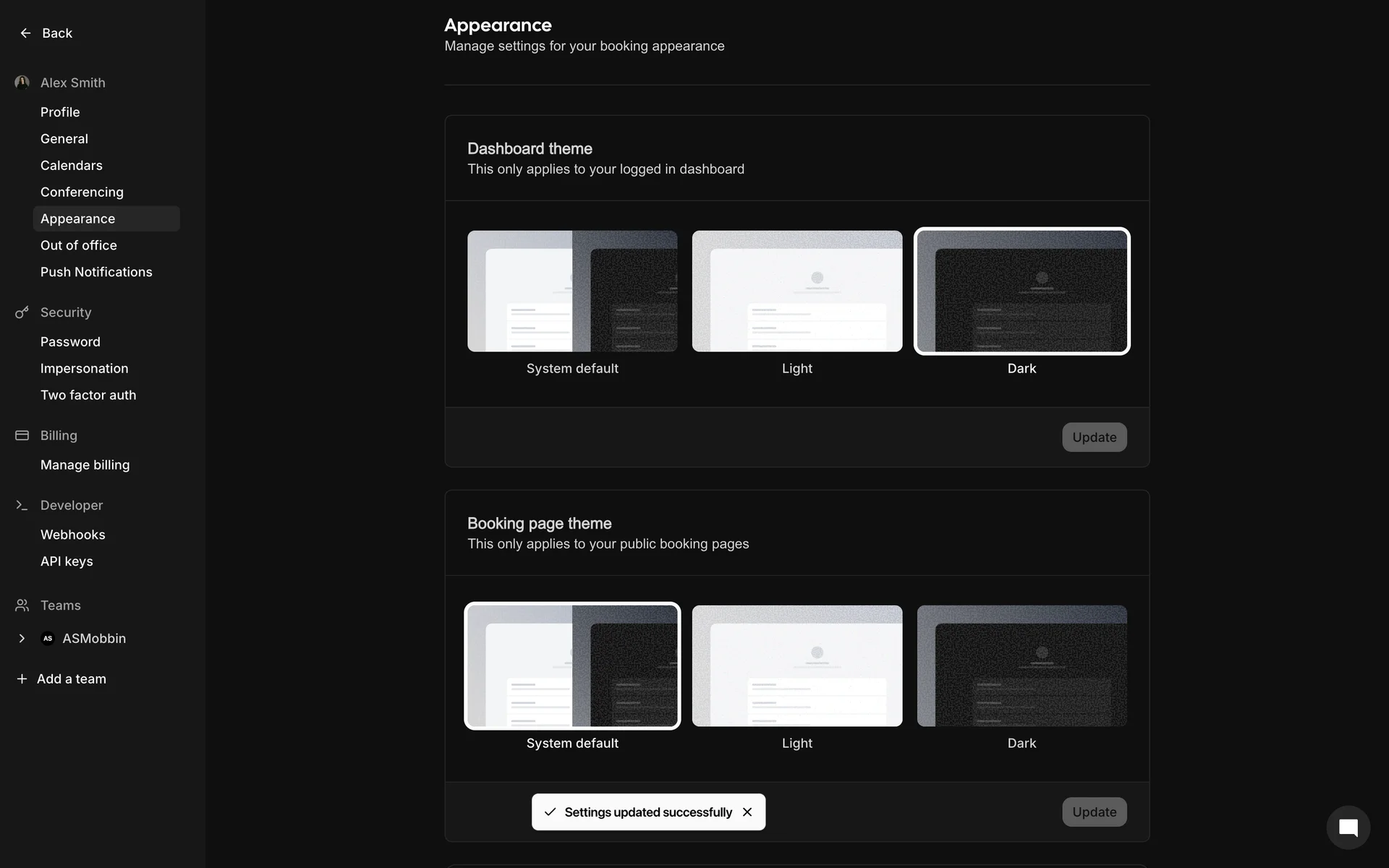Click Alex Smith's avatar icon
This screenshot has height=868, width=1389.
coord(22,82)
